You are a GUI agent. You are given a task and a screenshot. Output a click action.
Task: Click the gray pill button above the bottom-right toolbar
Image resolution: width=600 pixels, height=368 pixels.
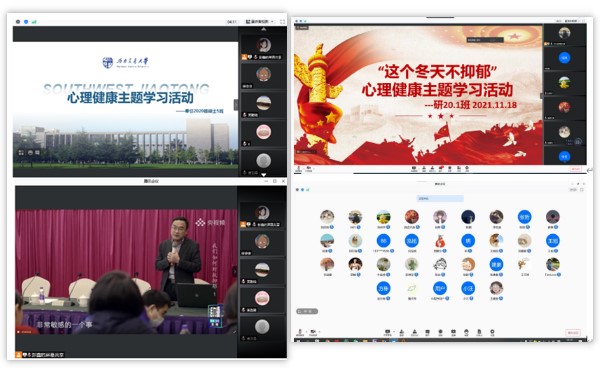pos(307,311)
